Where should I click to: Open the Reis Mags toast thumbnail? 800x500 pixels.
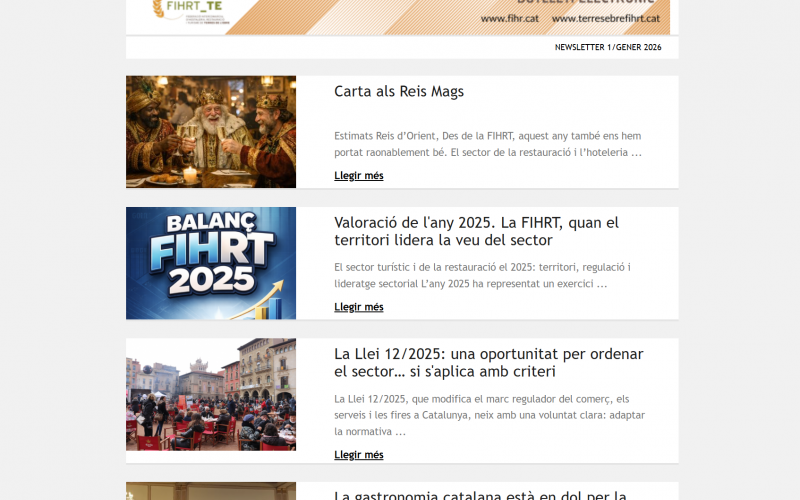[x=211, y=132]
